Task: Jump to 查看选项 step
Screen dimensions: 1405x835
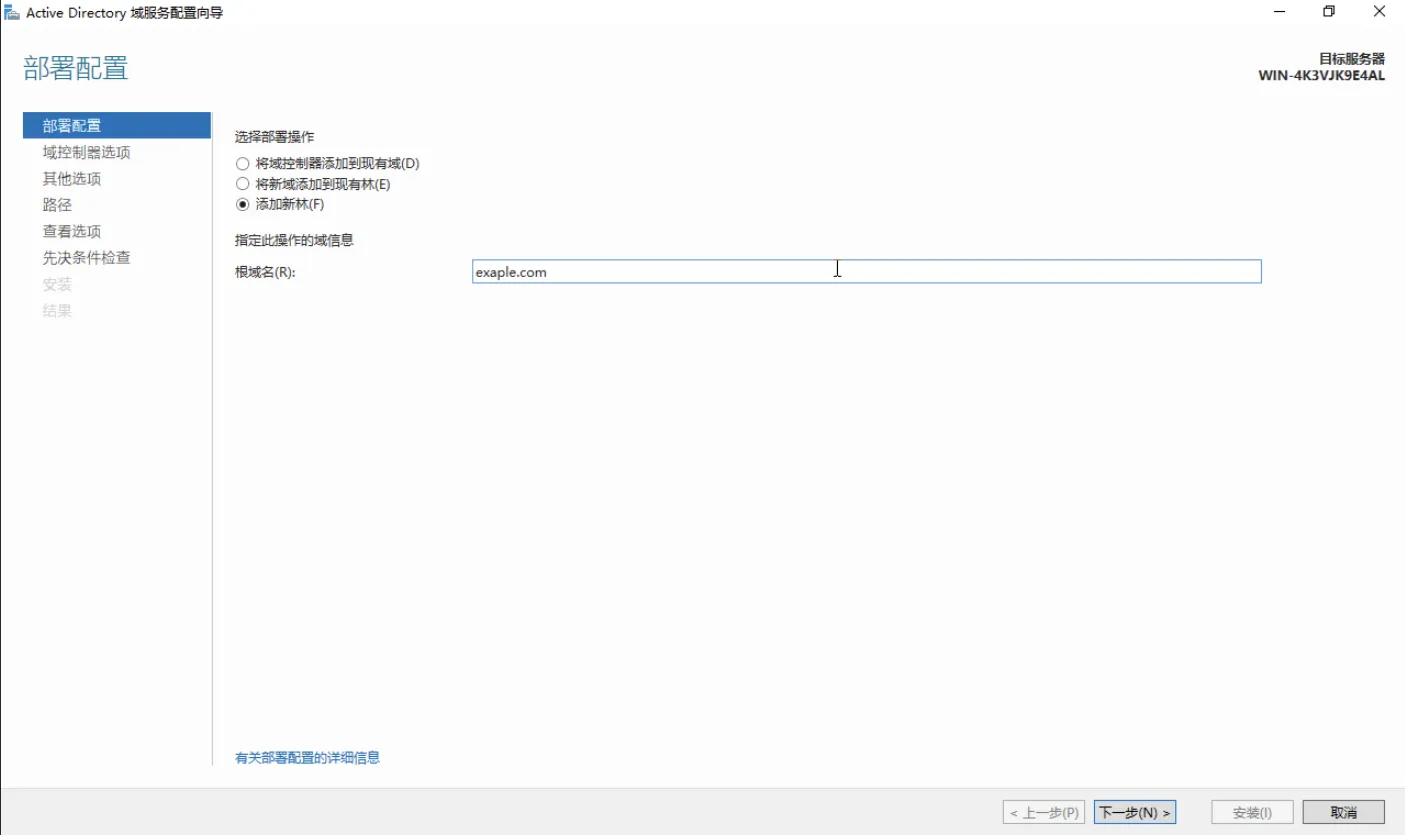Action: coord(72,231)
